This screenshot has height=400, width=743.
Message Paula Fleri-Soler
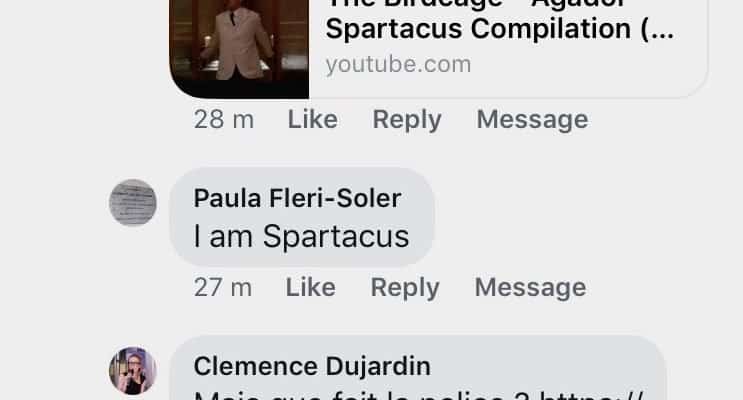[x=530, y=288]
